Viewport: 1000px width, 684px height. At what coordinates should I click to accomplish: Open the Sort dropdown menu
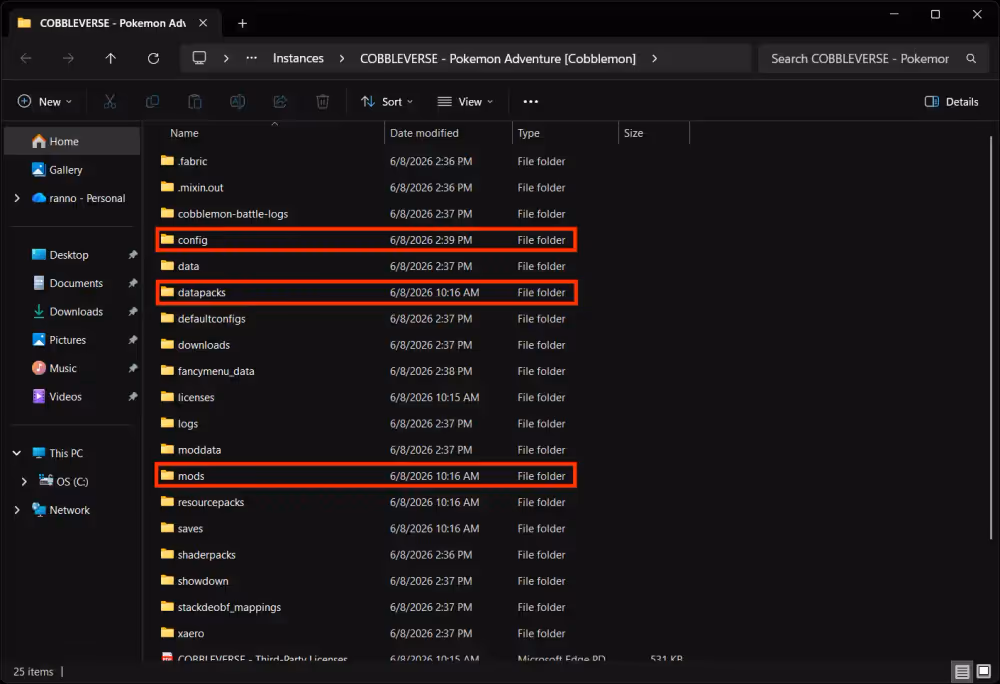tap(387, 101)
